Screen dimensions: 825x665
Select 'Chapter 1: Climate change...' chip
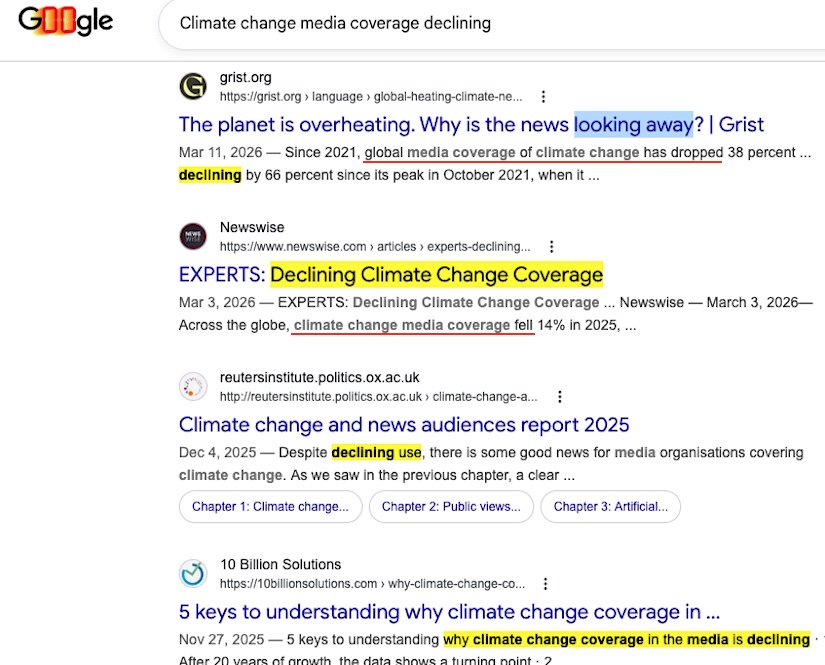click(270, 506)
